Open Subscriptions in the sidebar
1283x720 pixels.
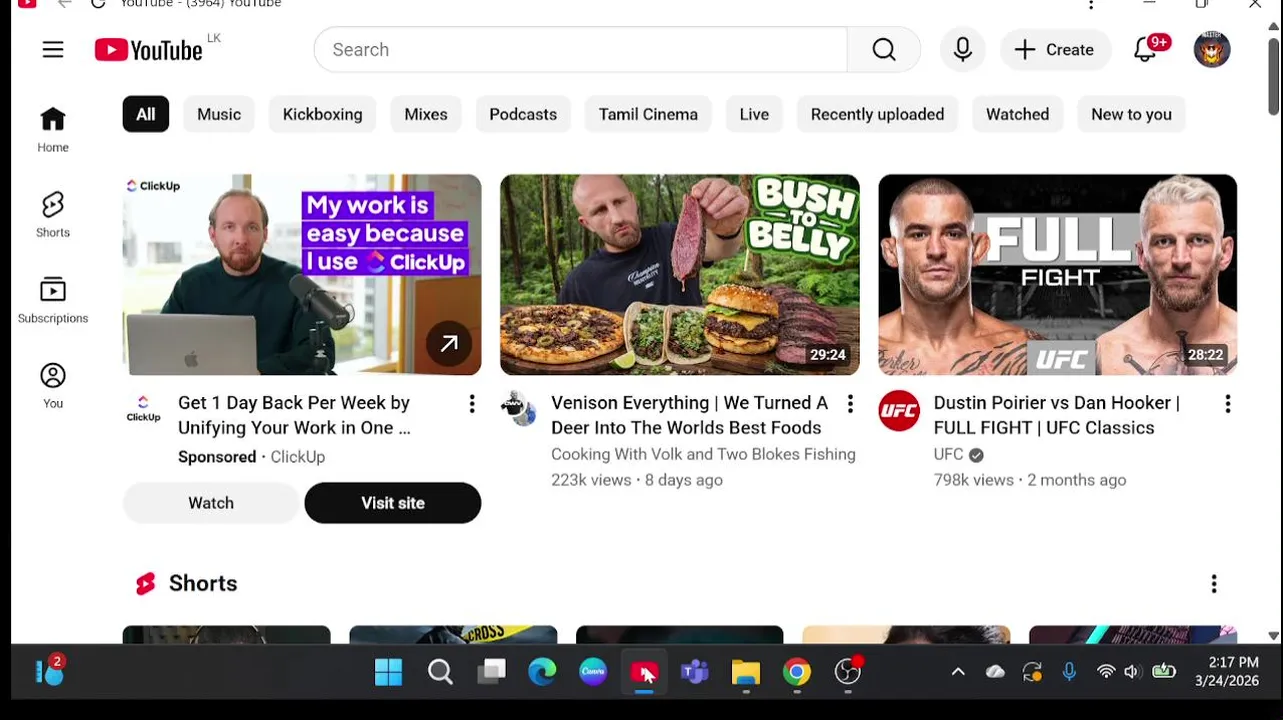tap(53, 300)
